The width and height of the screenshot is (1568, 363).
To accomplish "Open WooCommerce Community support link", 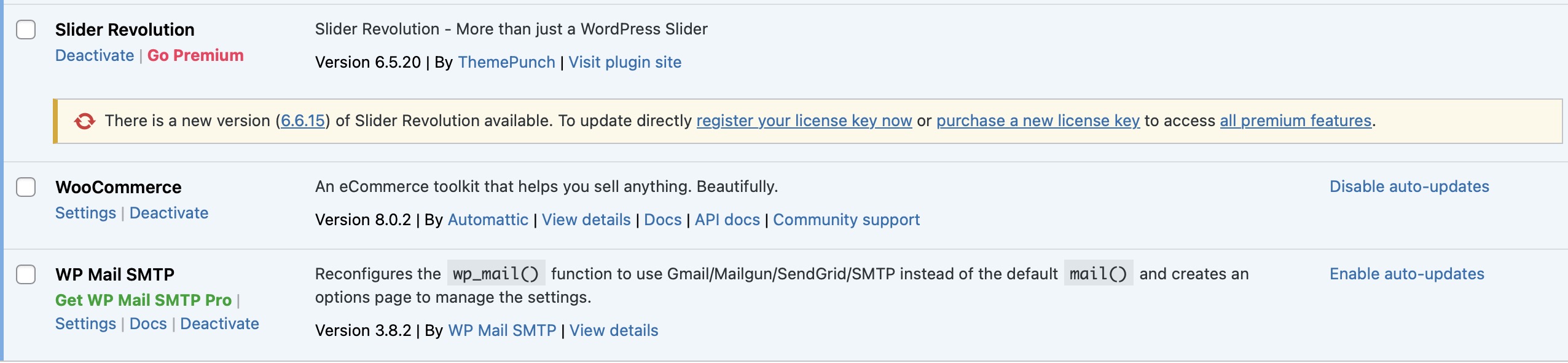I will pos(846,220).
